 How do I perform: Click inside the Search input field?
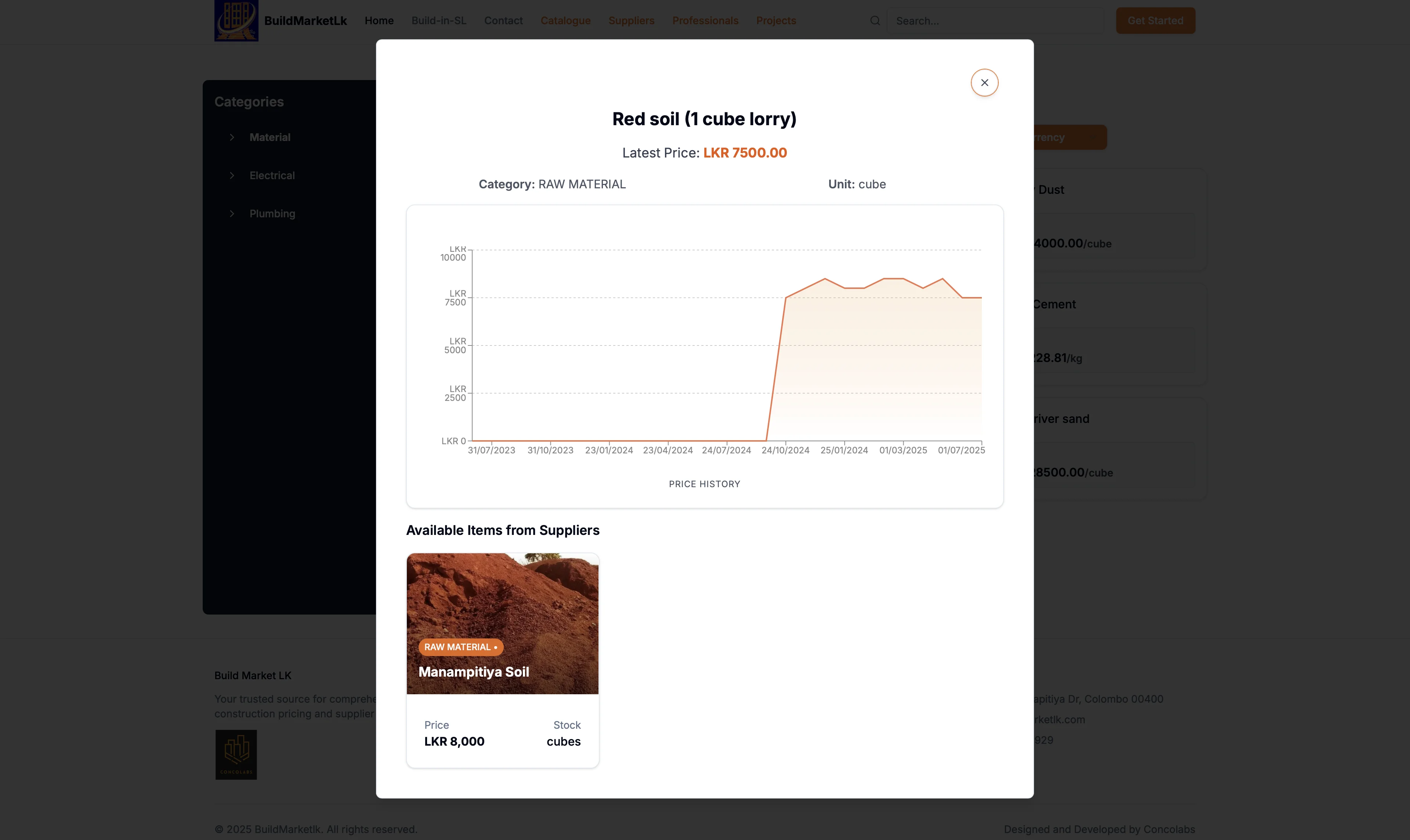pyautogui.click(x=996, y=21)
